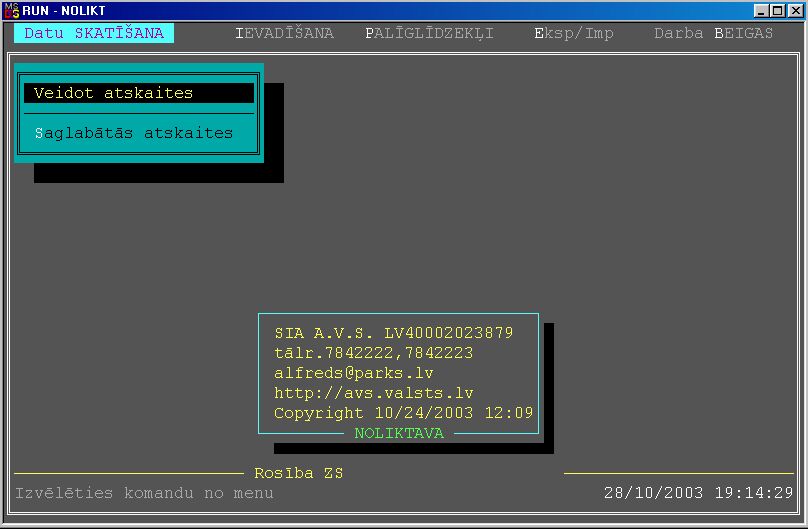This screenshot has height=530, width=808.
Task: Click the MS-DOS icon in title bar
Action: 11,10
